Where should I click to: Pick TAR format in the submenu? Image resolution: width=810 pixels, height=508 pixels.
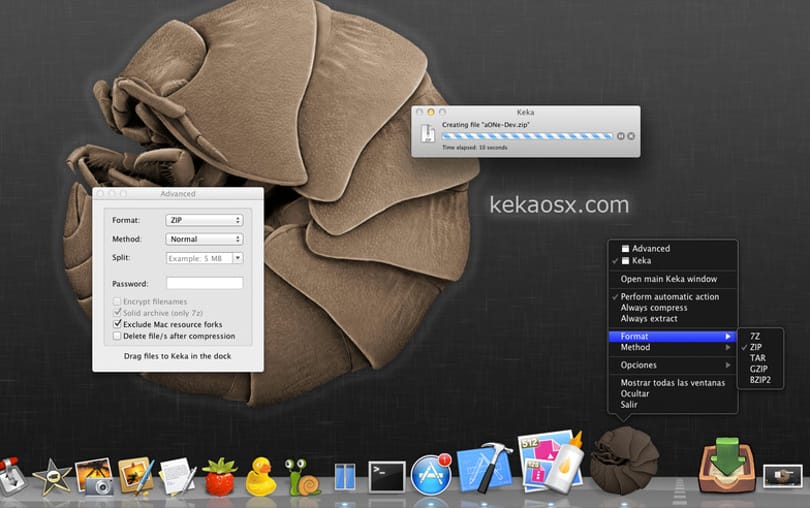[x=760, y=358]
